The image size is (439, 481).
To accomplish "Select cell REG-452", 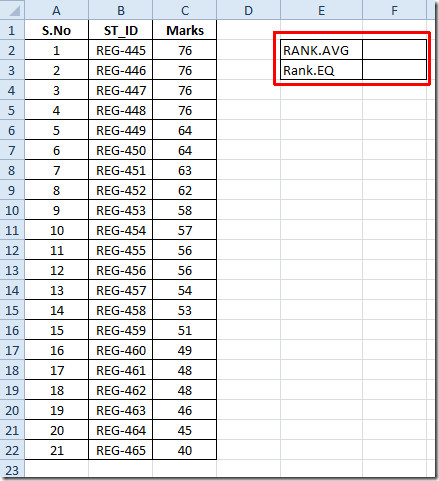I will [120, 190].
